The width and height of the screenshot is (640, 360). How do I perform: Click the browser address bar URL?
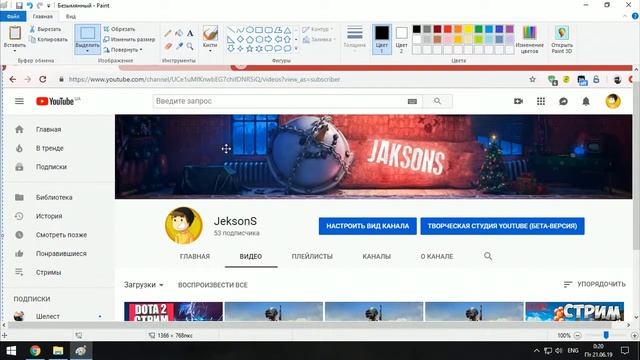[204, 79]
